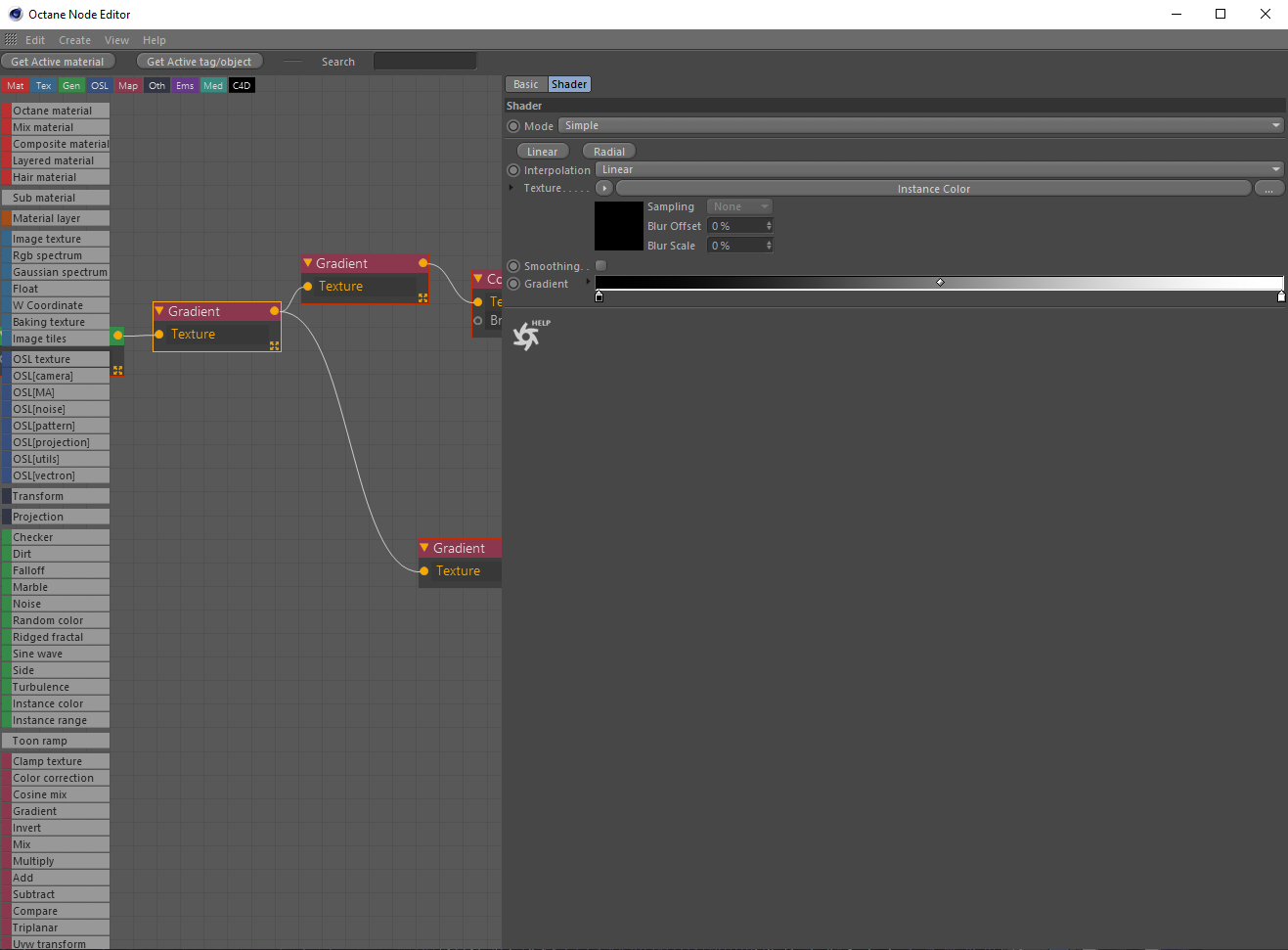Expand the Texture parameter disclosure triangle
The image size is (1288, 950).
pos(511,188)
